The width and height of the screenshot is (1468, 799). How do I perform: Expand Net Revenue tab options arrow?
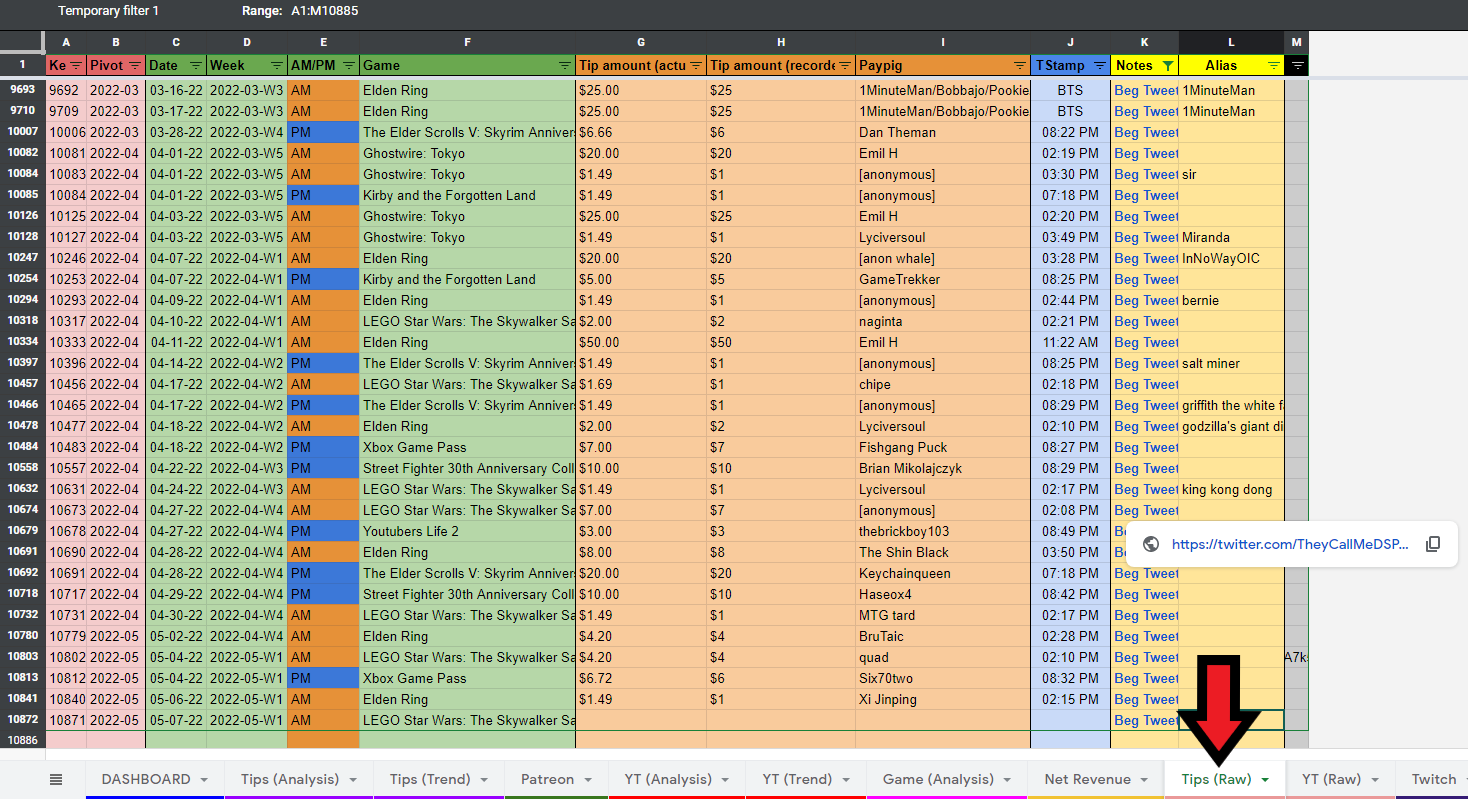click(x=1144, y=780)
